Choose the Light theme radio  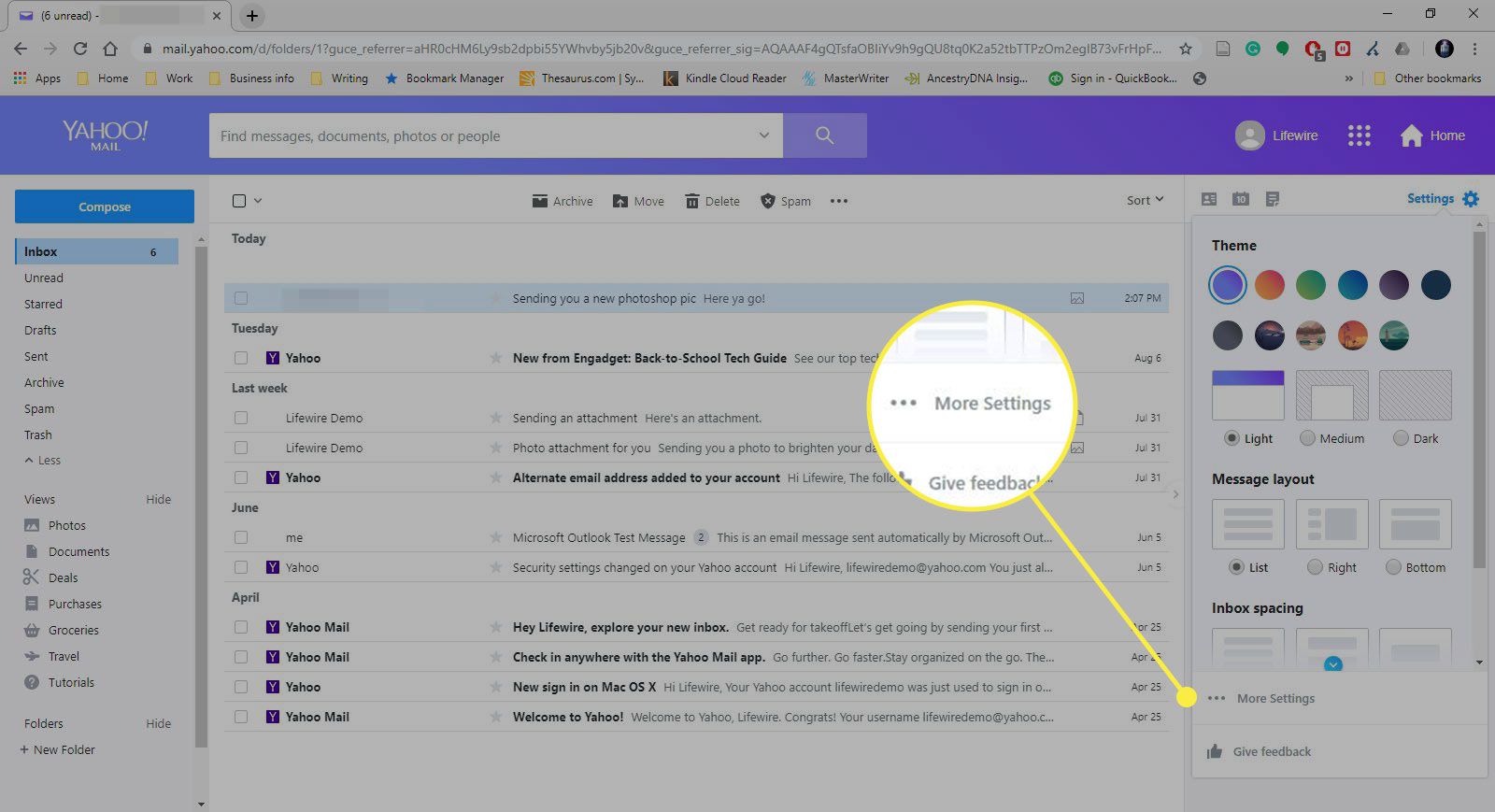click(1233, 438)
